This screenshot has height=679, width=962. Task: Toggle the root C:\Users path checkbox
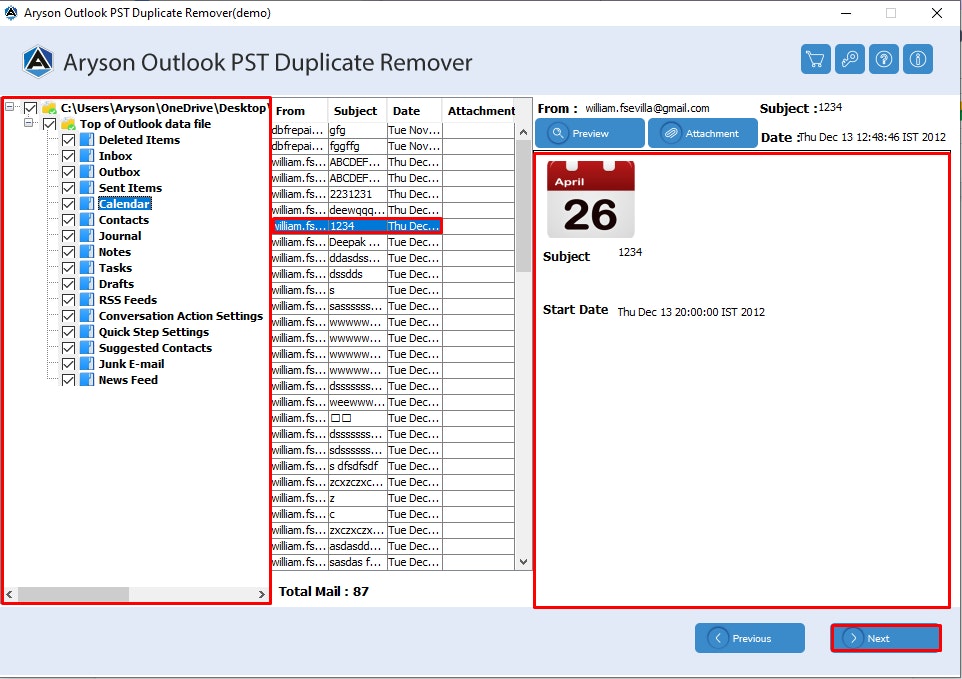pos(30,108)
